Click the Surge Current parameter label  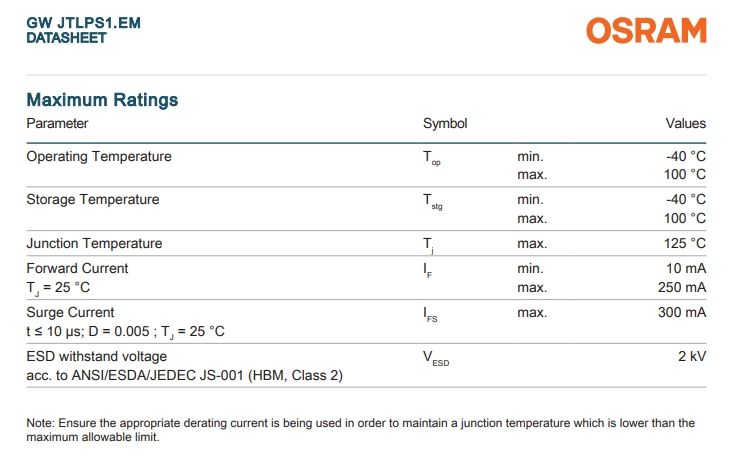70,313
